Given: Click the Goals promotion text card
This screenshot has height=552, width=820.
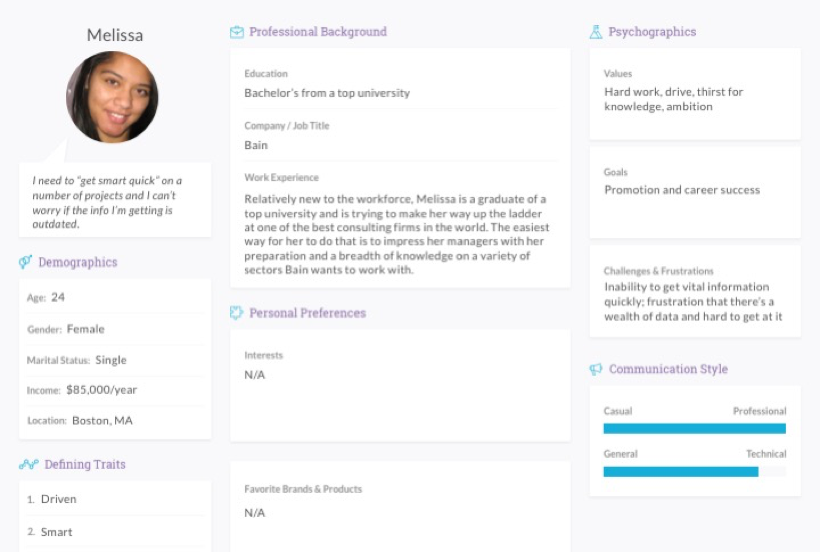Looking at the screenshot, I should tap(682, 190).
